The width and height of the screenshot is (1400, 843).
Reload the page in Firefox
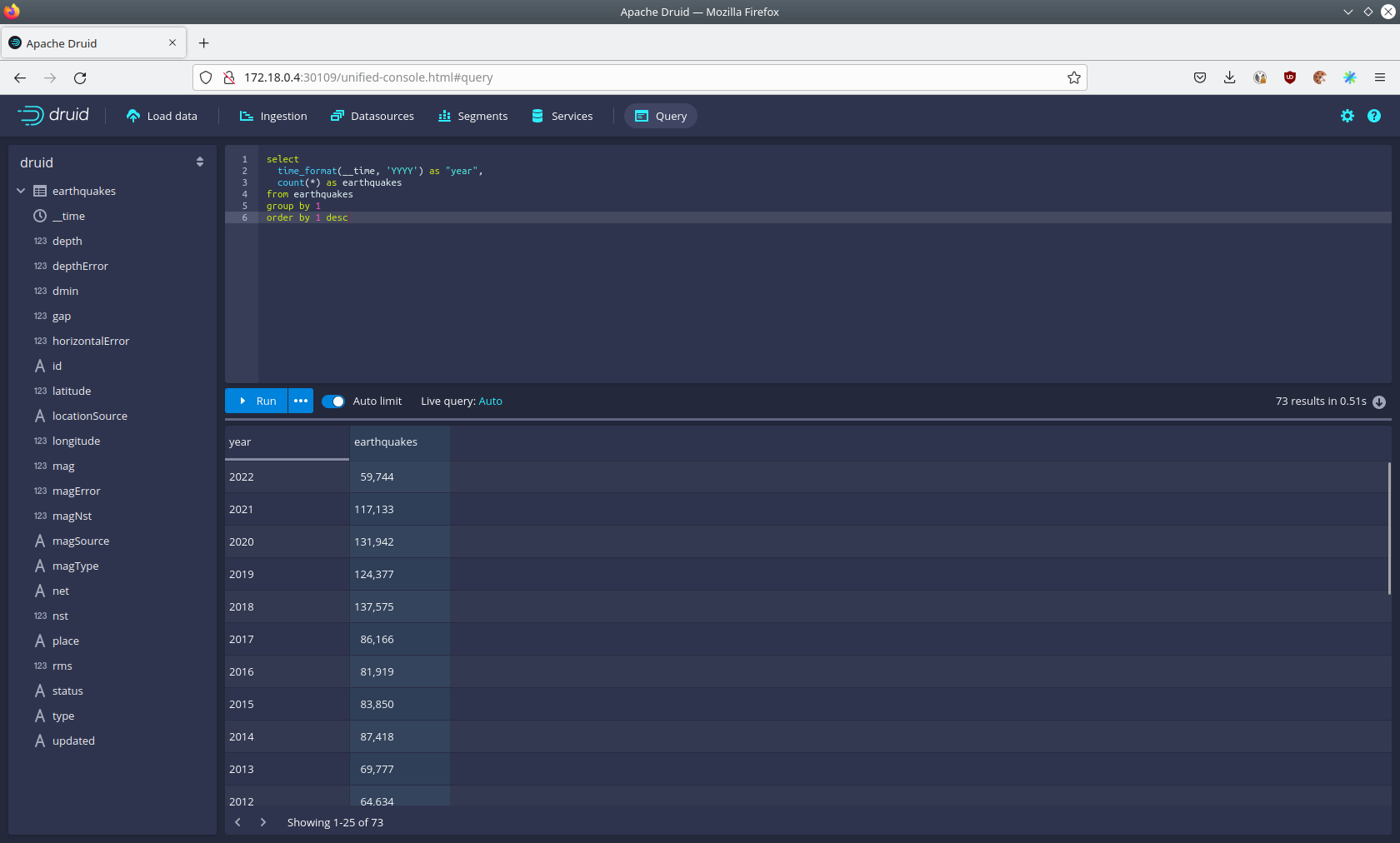(x=80, y=77)
